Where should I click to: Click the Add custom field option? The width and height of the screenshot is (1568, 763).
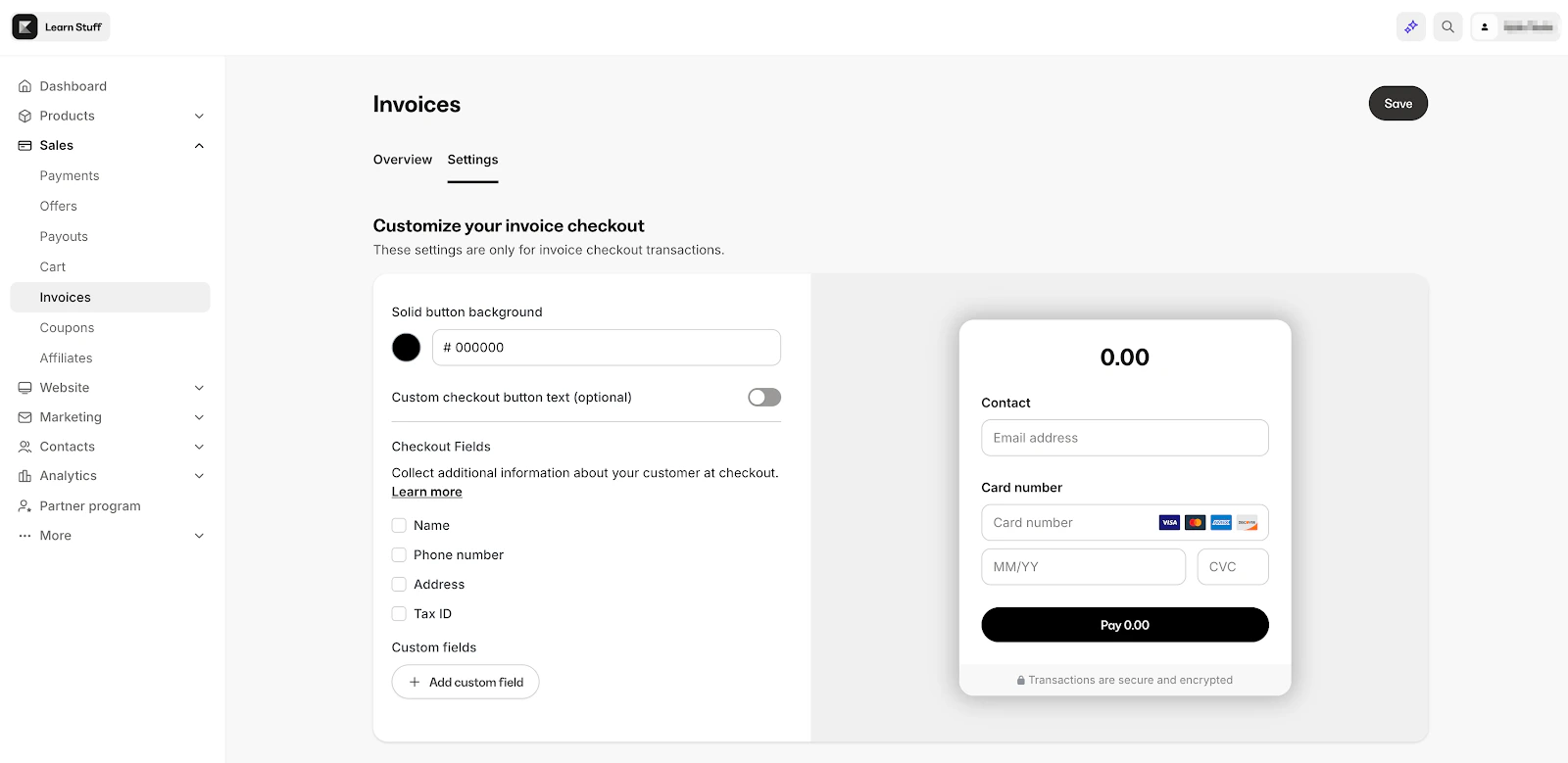click(465, 682)
